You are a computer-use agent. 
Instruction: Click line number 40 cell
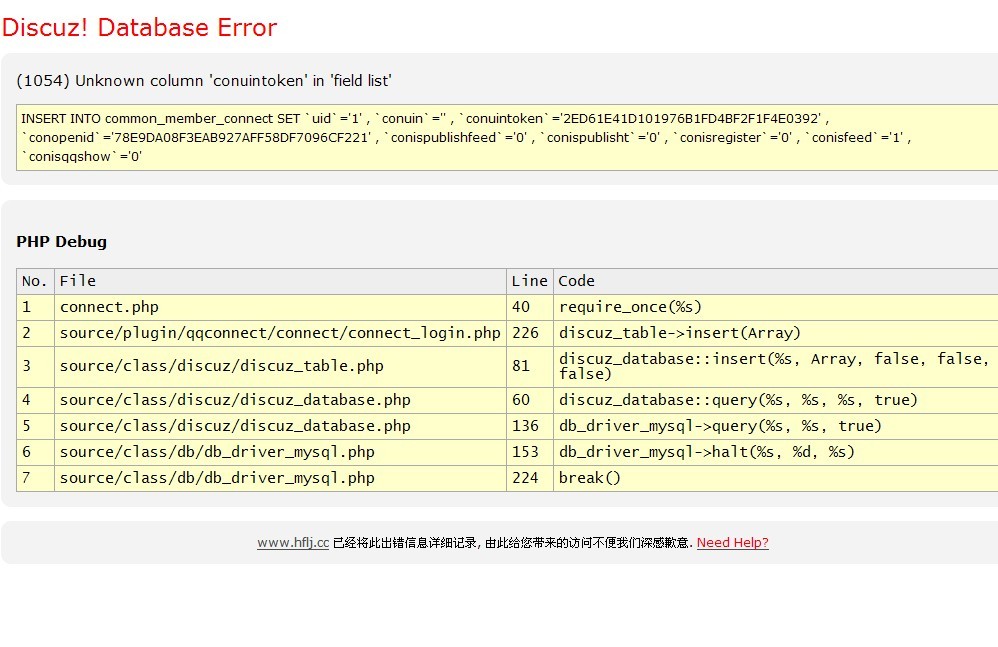[x=530, y=307]
